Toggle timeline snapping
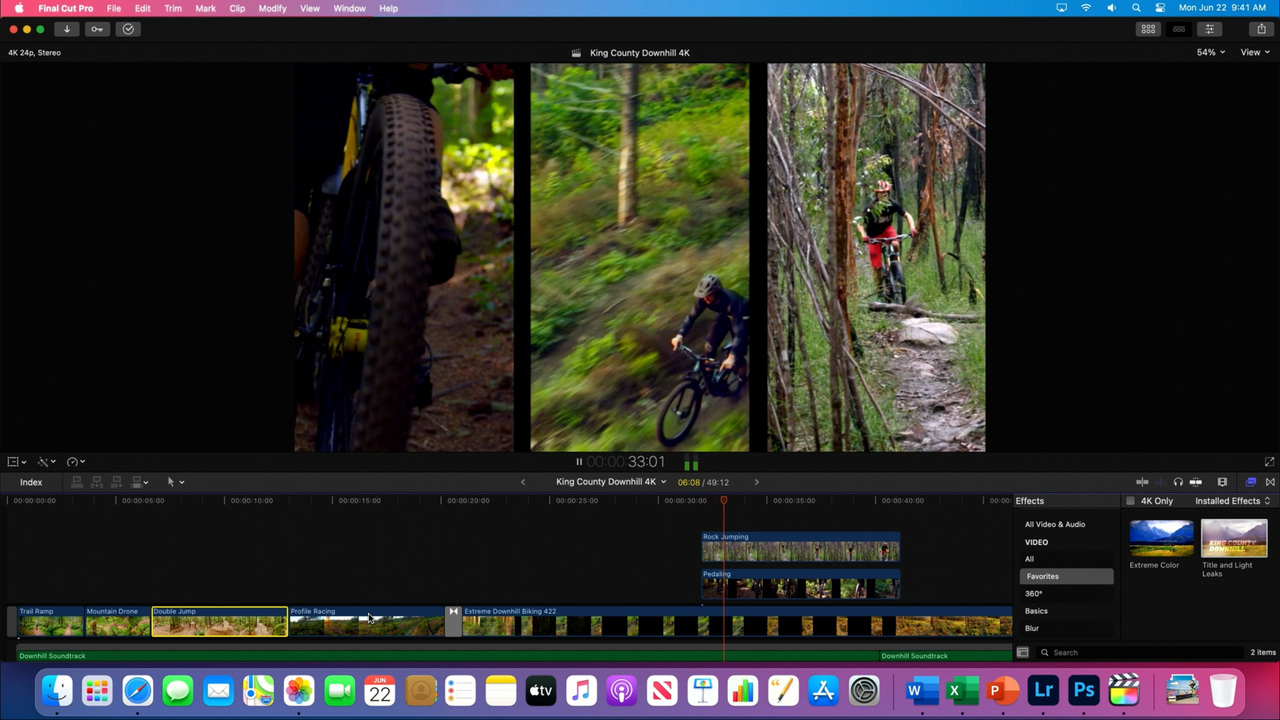 pos(1143,481)
